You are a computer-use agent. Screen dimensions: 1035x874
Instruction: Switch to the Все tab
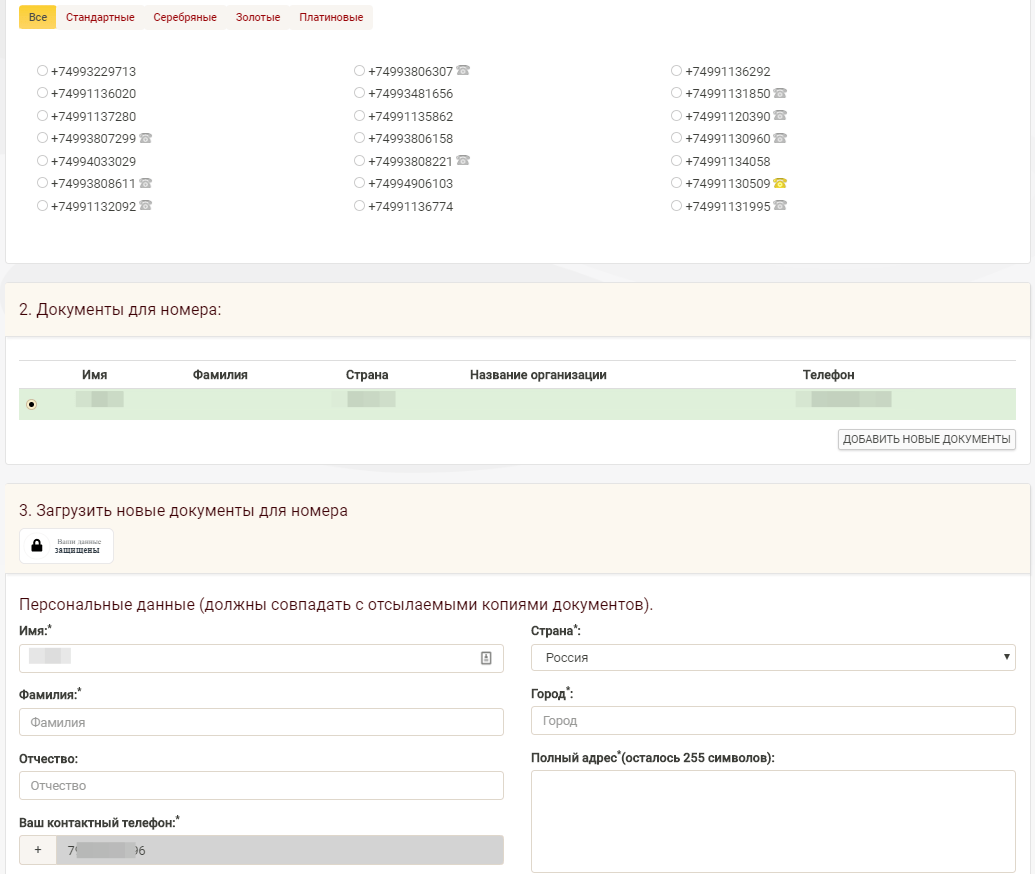(38, 17)
